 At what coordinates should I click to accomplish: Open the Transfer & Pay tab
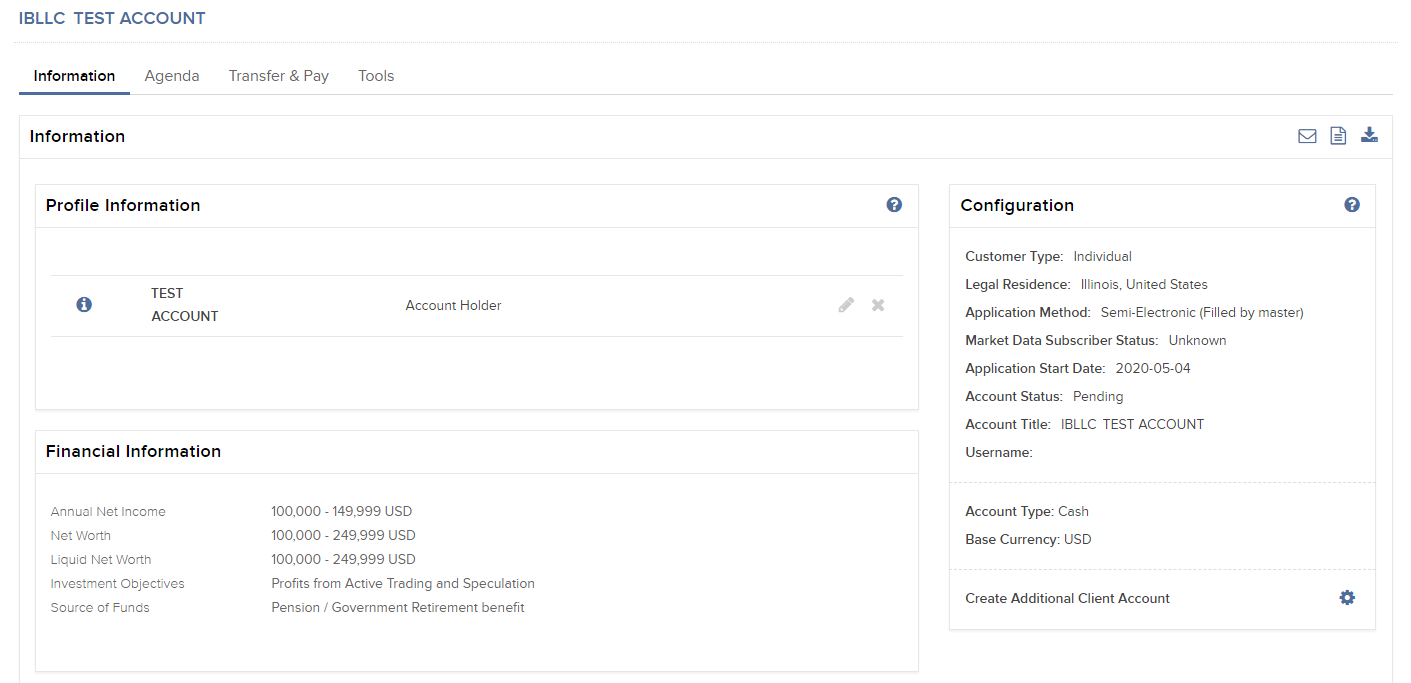(278, 75)
